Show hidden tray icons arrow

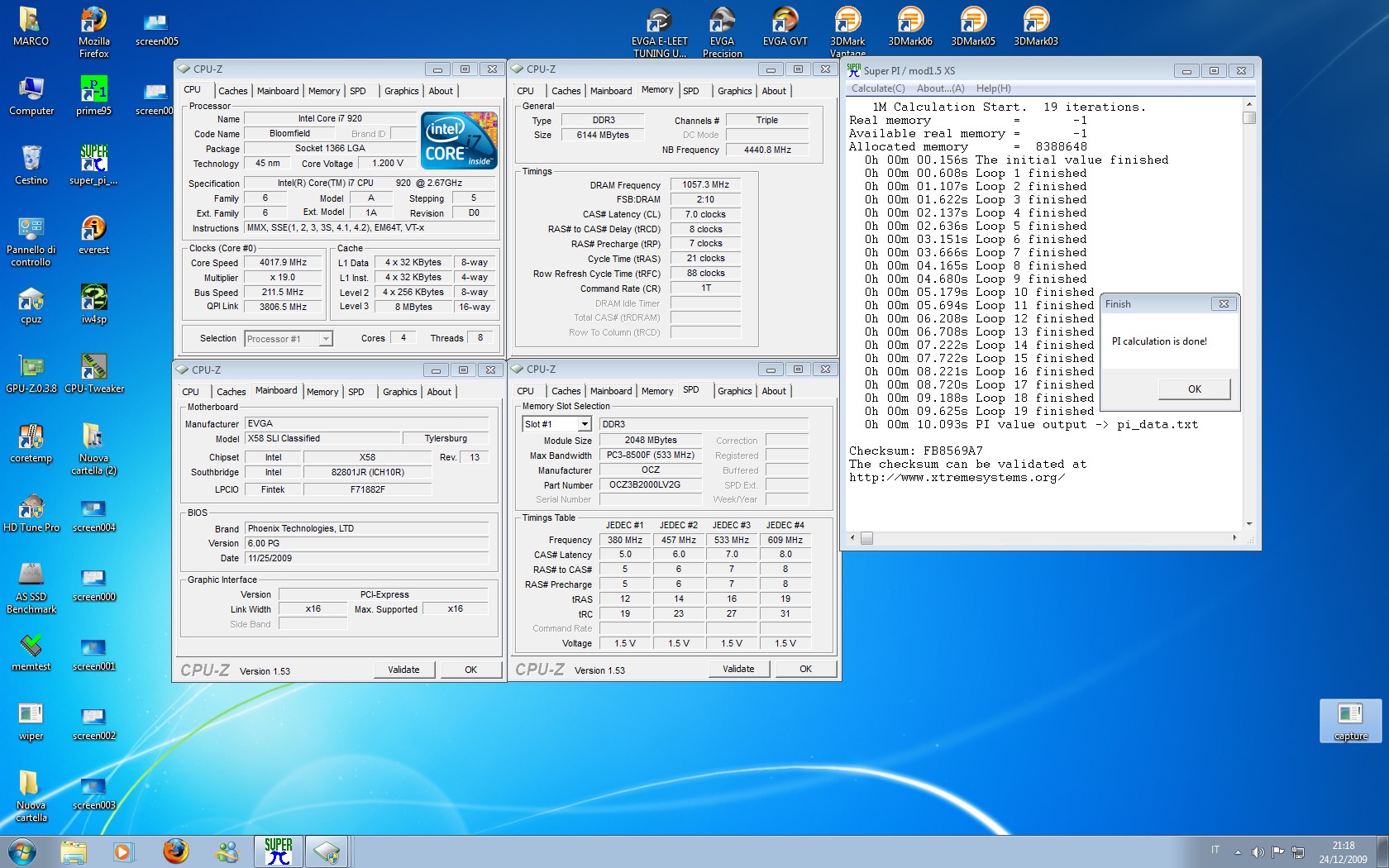point(1238,851)
